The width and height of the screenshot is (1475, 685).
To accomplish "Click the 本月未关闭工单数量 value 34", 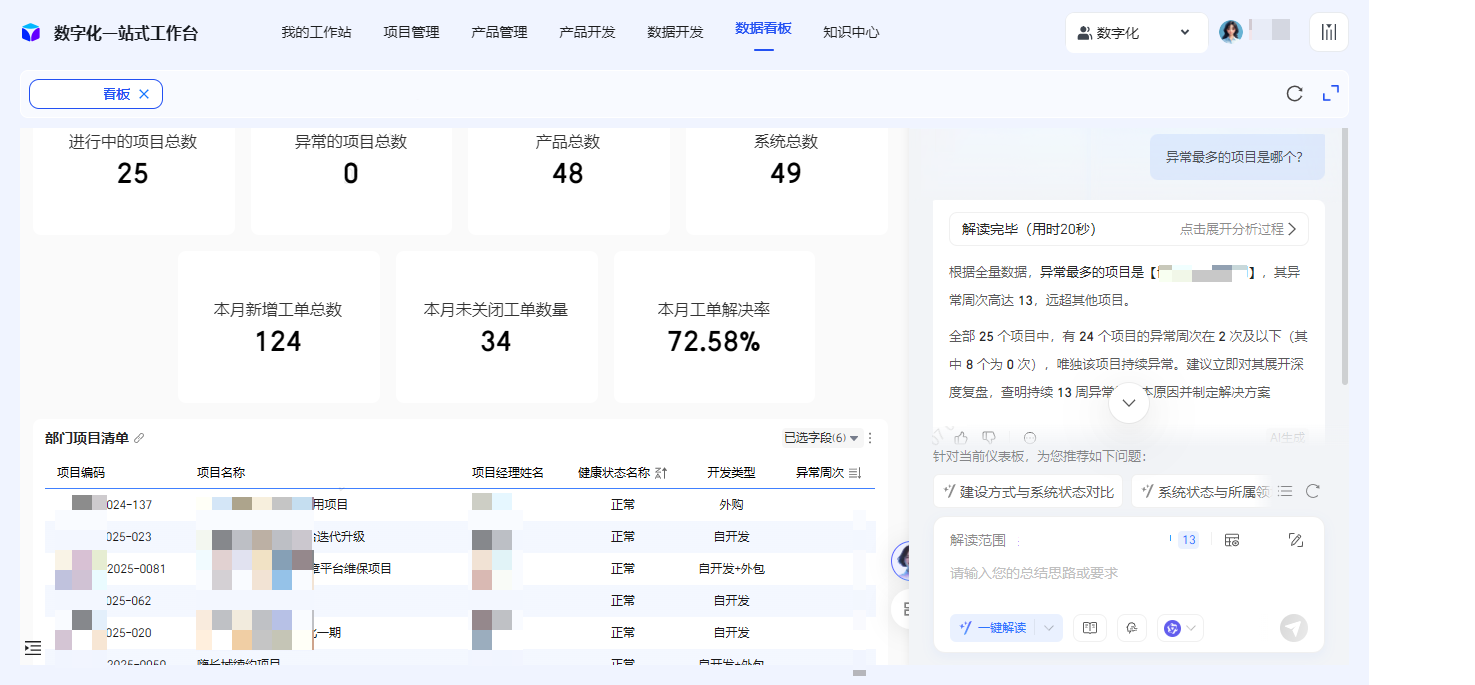I will (496, 342).
